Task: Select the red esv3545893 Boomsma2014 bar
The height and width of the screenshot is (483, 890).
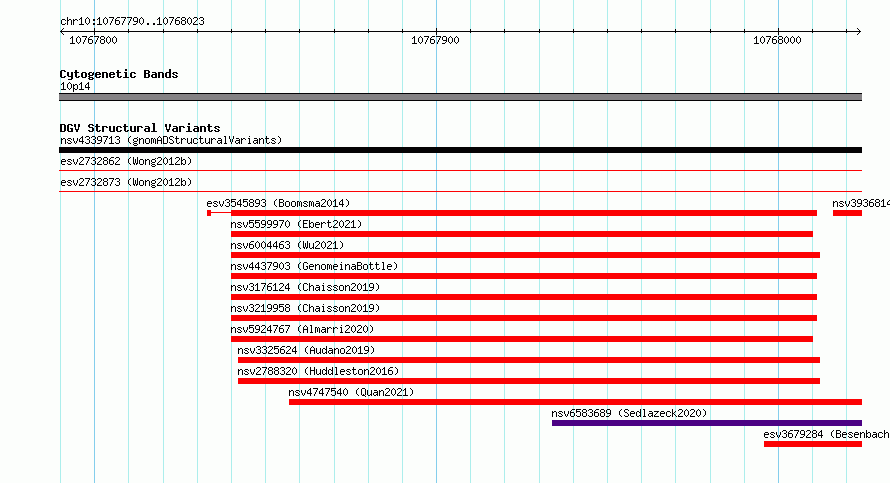Action: coord(512,213)
